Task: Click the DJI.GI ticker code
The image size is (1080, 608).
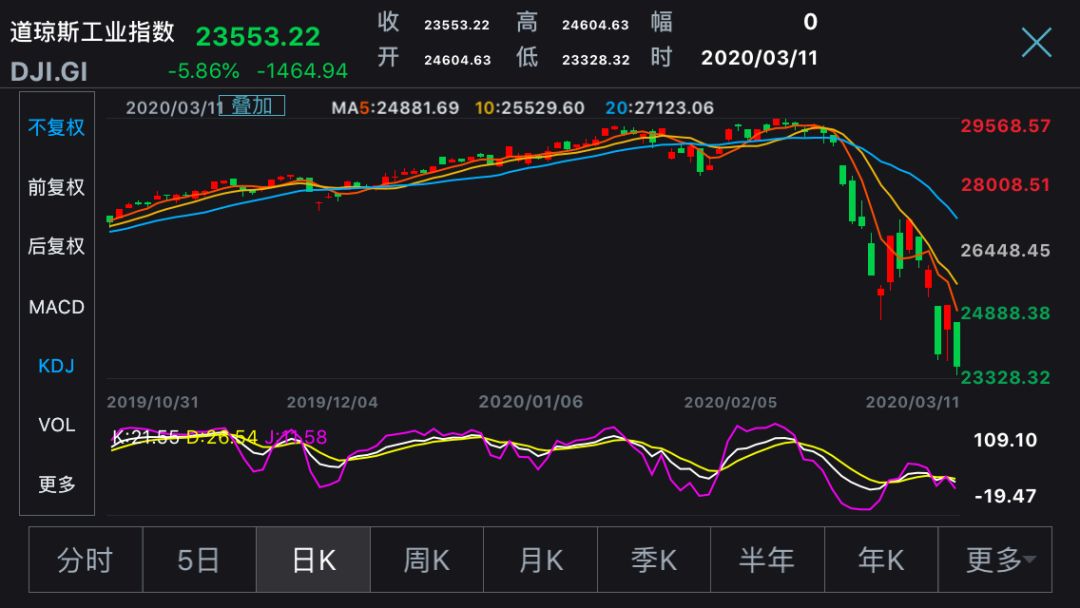Action: tap(49, 72)
